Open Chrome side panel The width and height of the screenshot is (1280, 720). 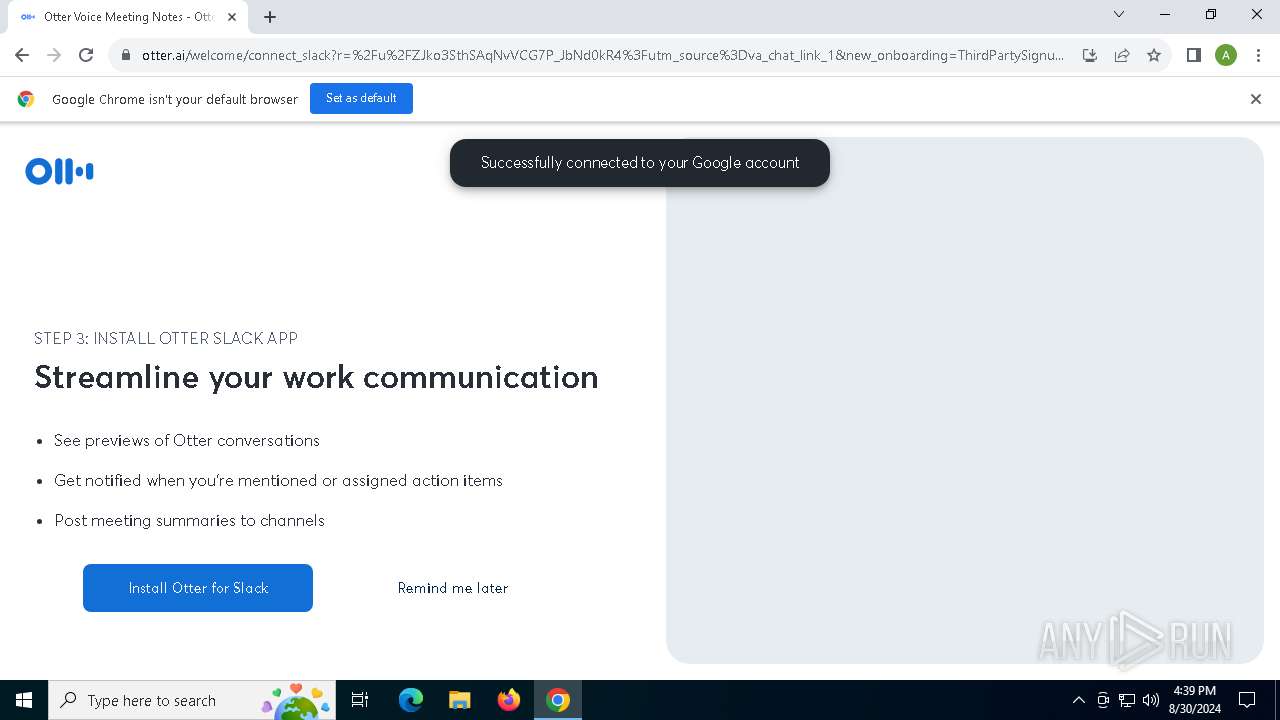1194,55
